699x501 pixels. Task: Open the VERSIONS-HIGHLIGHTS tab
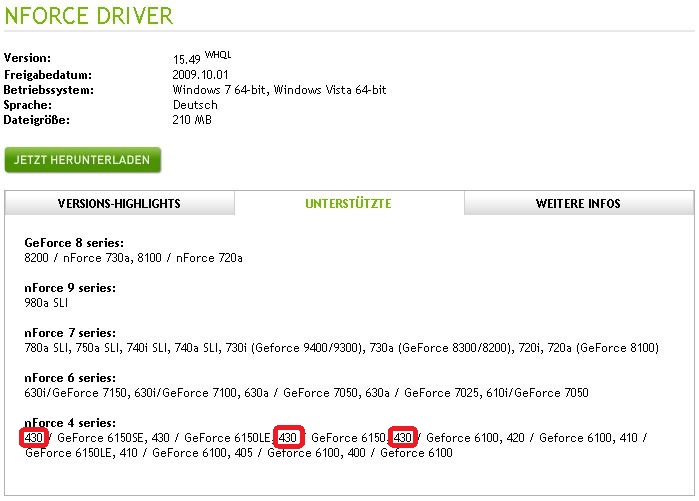point(119,203)
